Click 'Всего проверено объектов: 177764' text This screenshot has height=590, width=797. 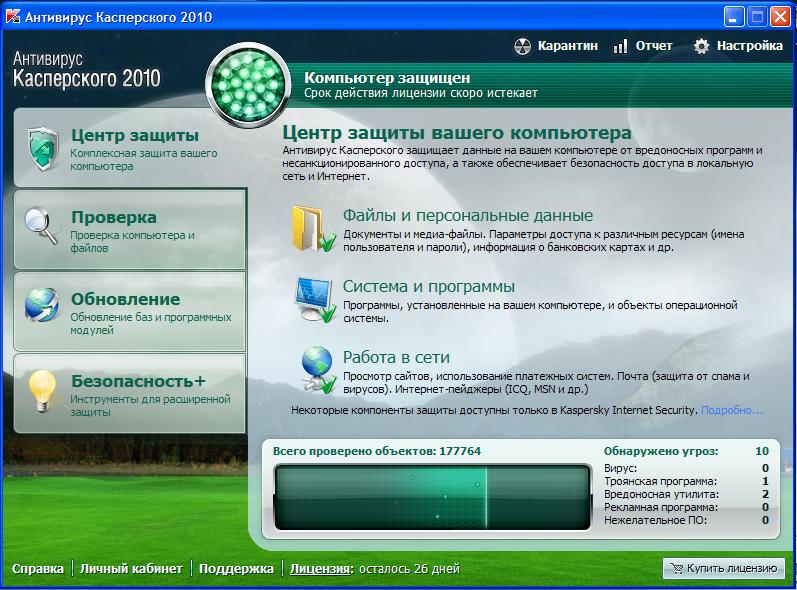pos(377,451)
